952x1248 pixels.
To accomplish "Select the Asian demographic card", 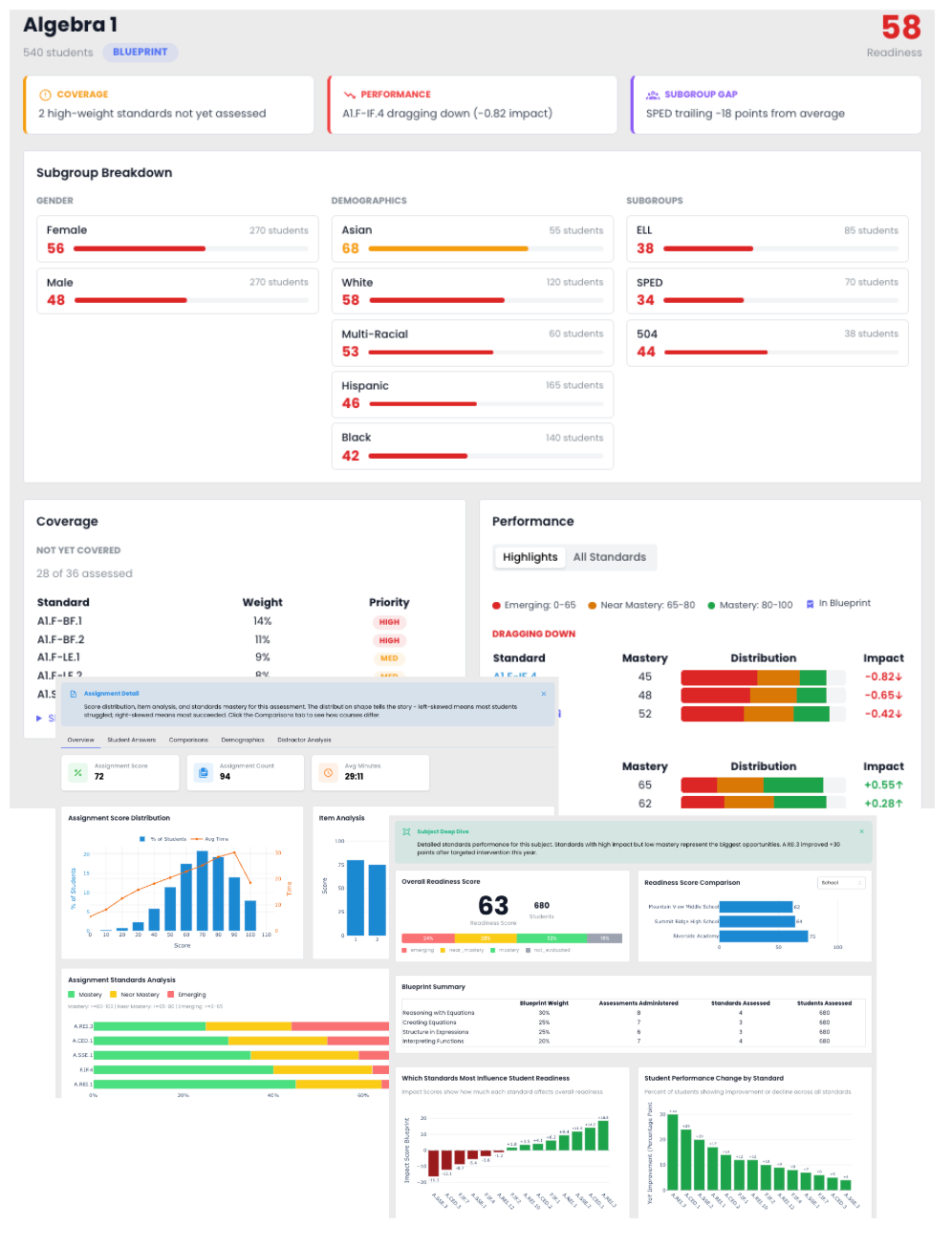I will 472,239.
